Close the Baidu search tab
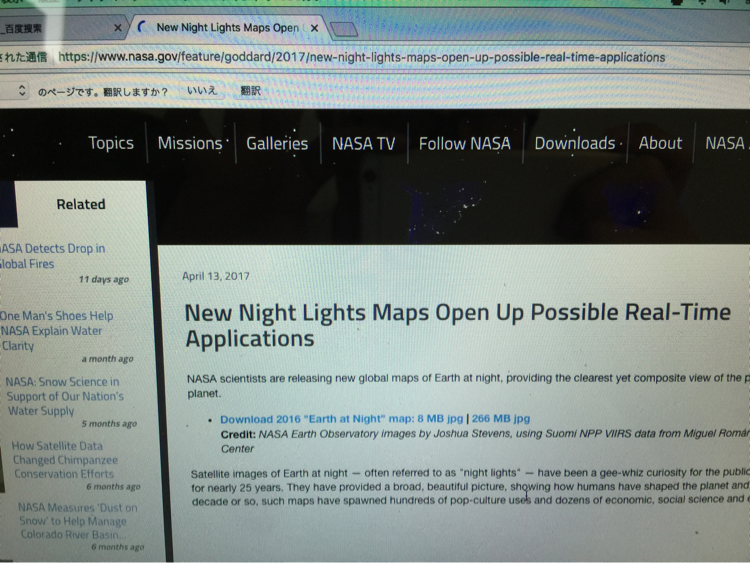 click(x=118, y=28)
